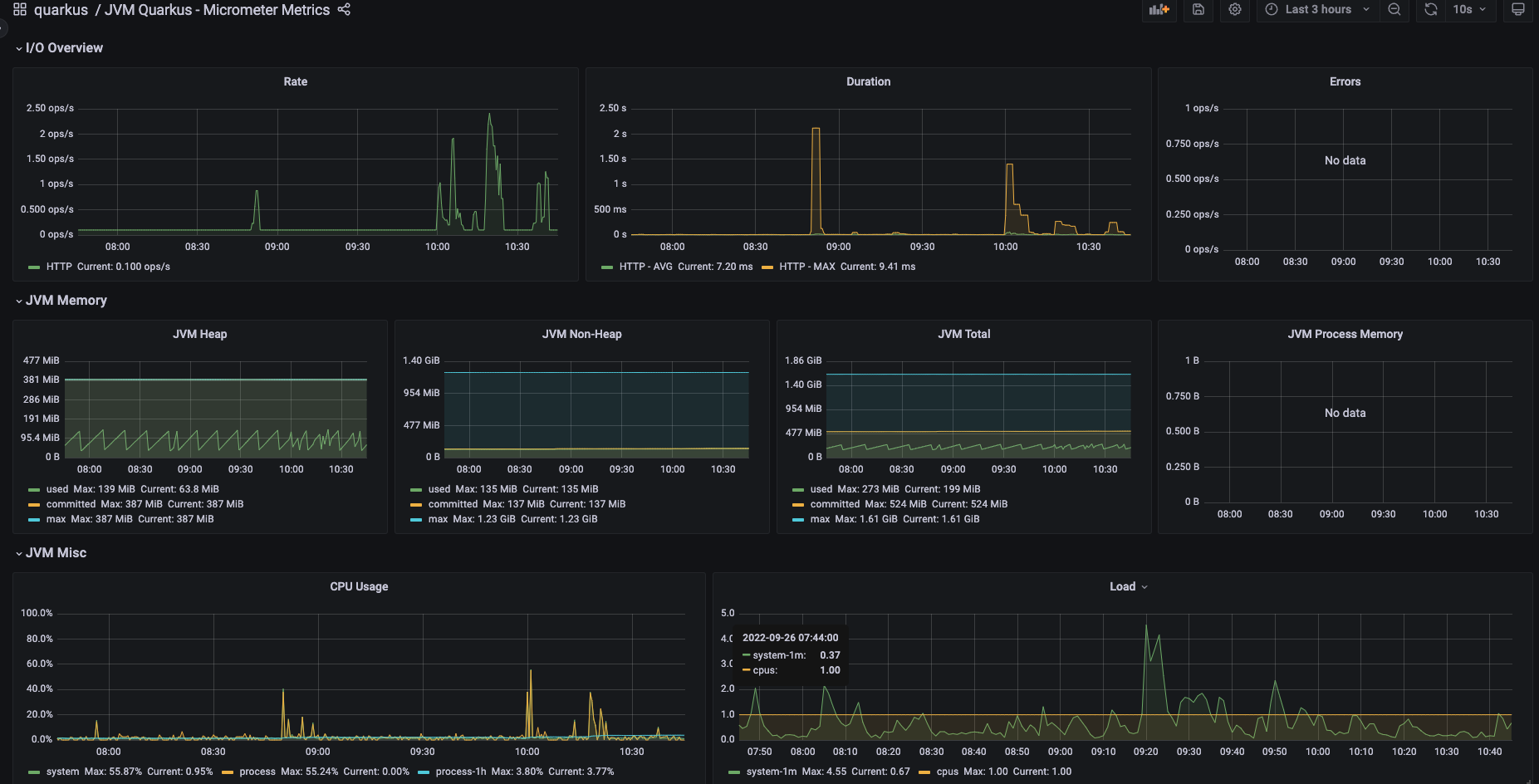Click dashboard title JVM Quarkus - Micrometer Metrics
Image resolution: width=1539 pixels, height=784 pixels.
click(217, 10)
